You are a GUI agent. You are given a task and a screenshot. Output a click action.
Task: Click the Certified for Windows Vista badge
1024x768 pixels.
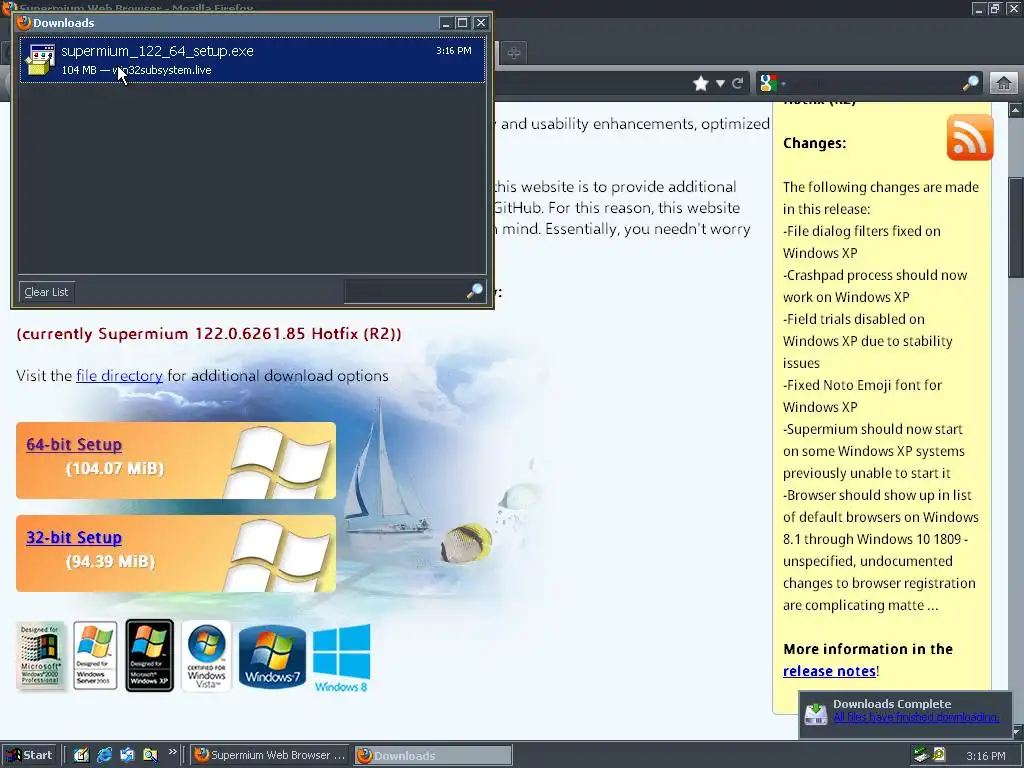click(x=206, y=655)
